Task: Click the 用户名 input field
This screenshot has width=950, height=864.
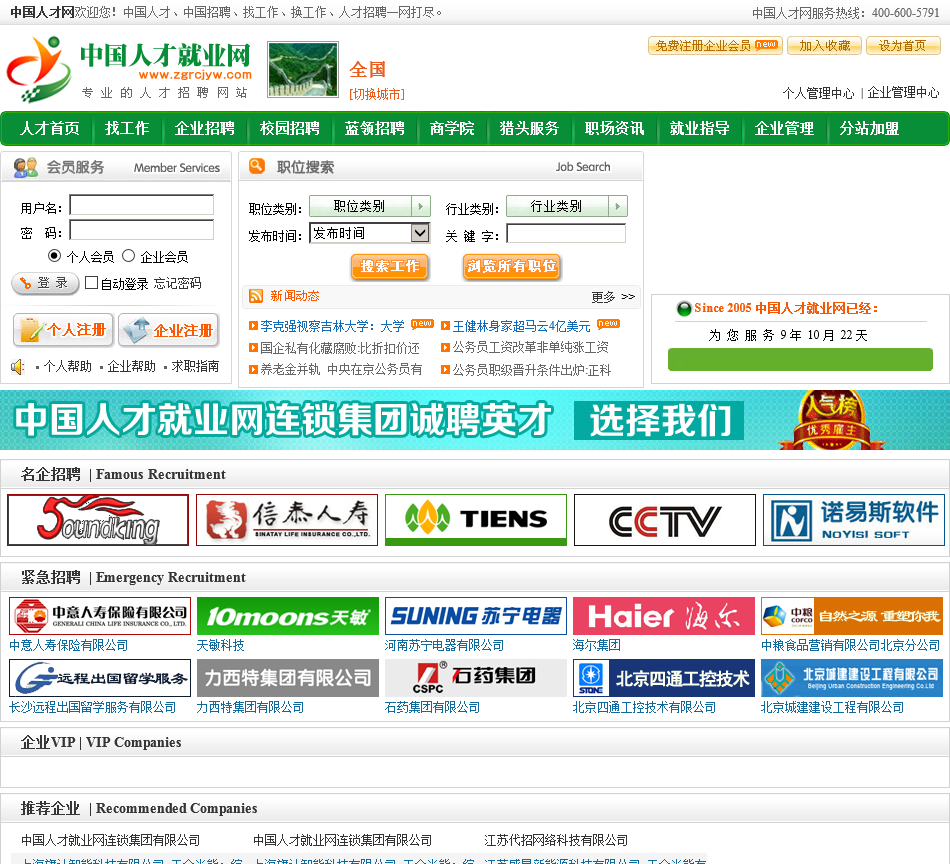Action: pyautogui.click(x=142, y=205)
